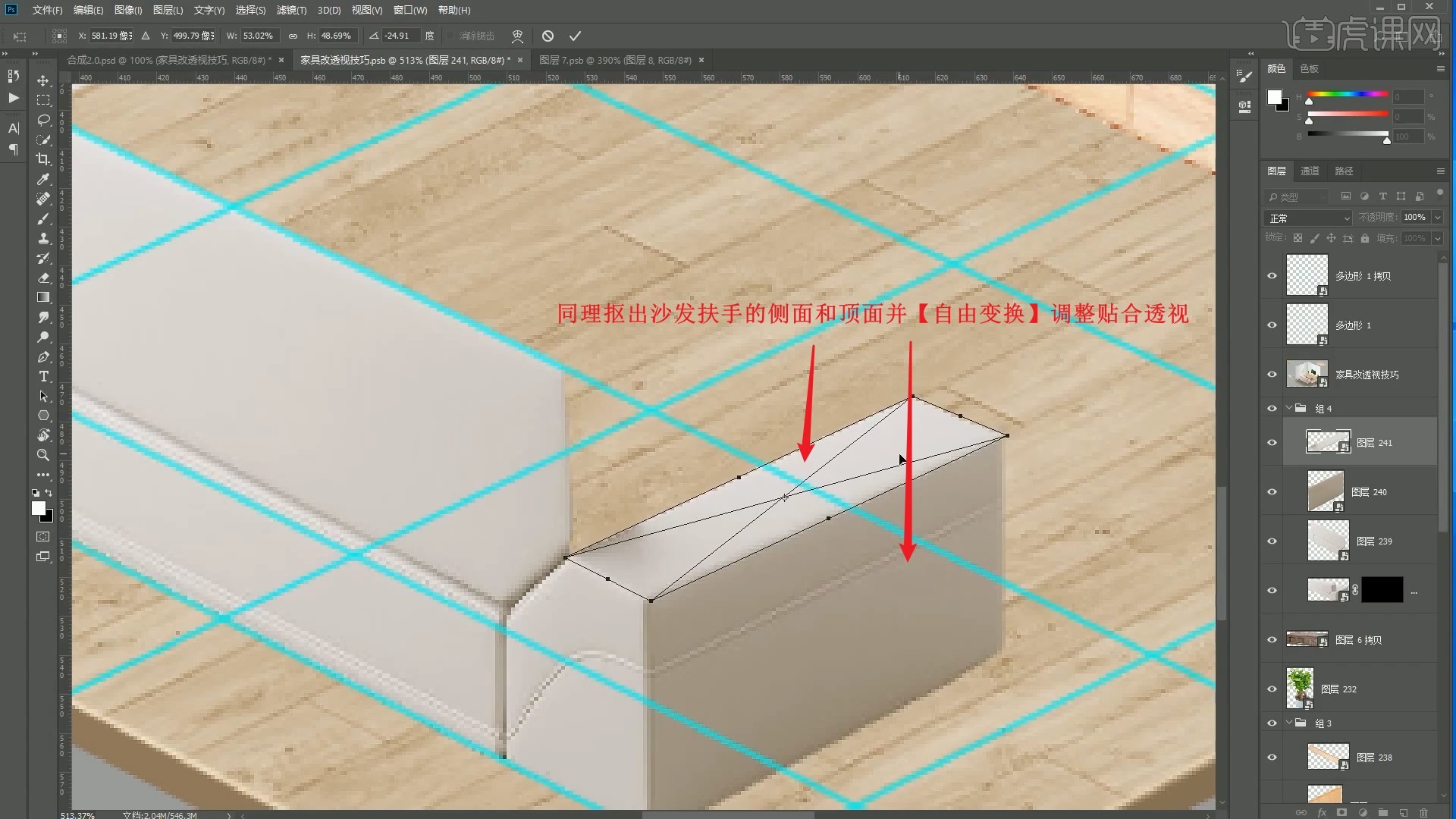Switch to warp mode icon
This screenshot has width=1456, height=819.
[x=518, y=36]
